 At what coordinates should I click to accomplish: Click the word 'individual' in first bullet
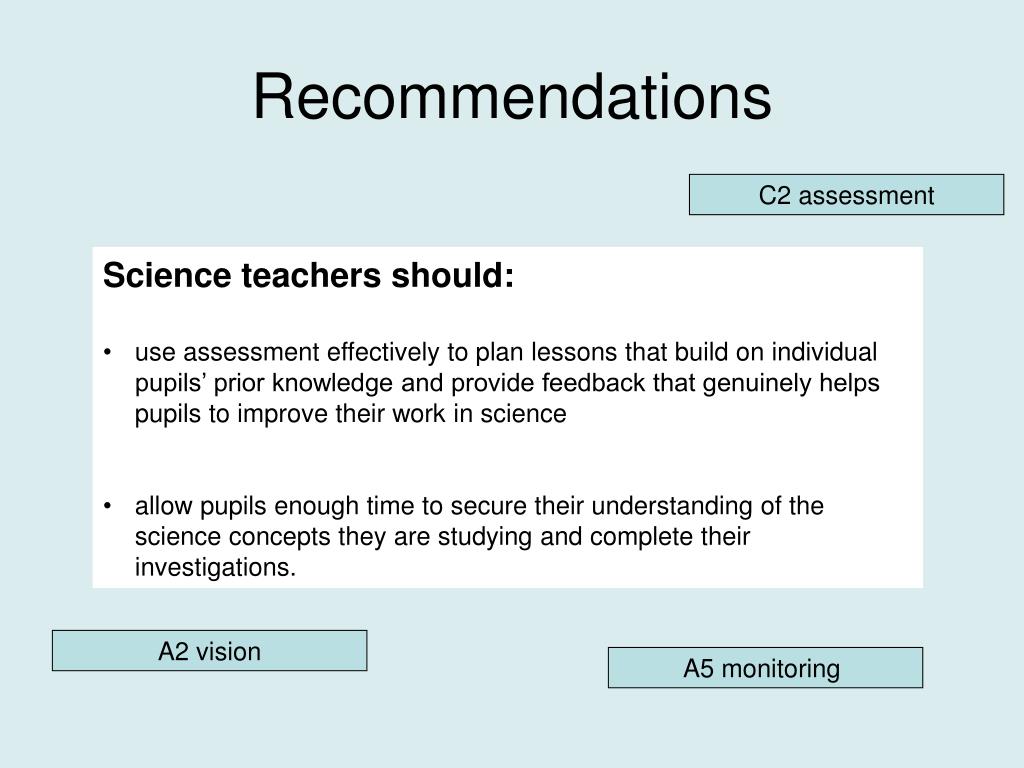point(824,352)
